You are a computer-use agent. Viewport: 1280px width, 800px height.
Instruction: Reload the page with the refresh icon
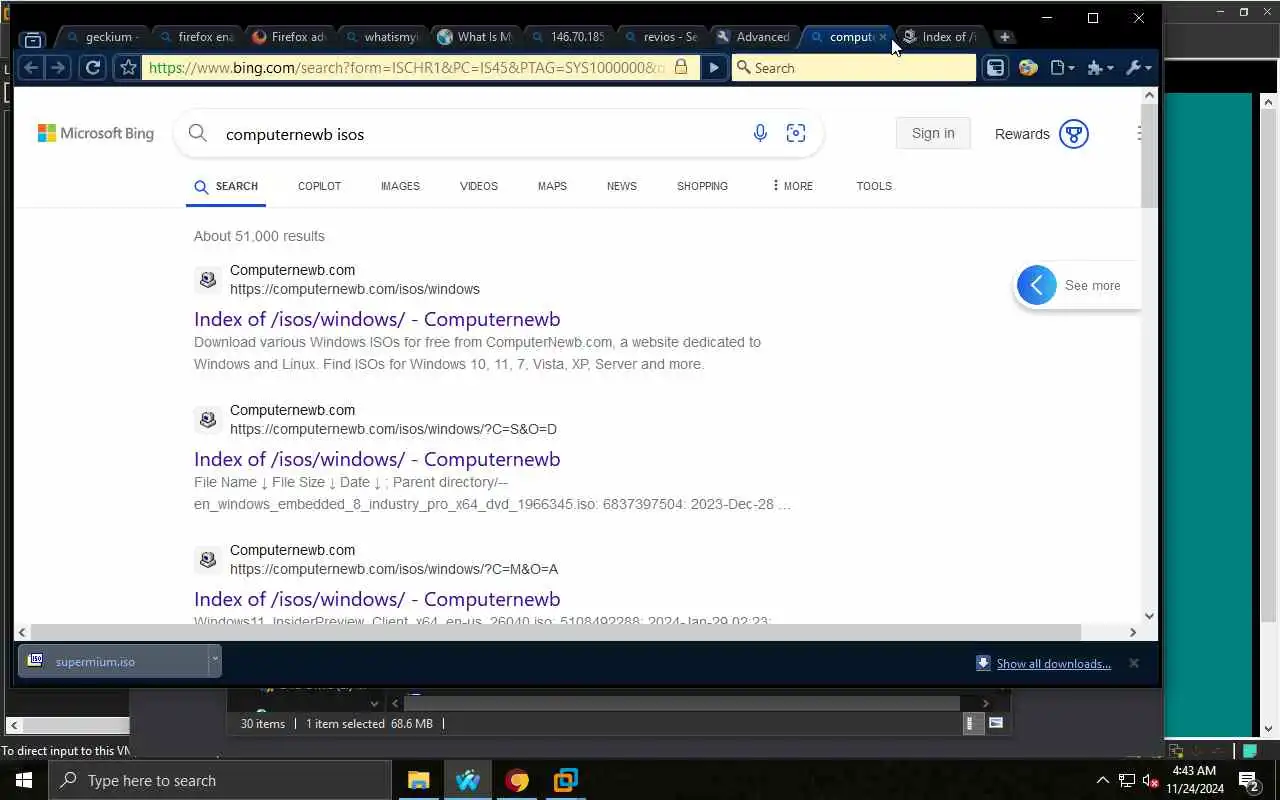coord(93,67)
